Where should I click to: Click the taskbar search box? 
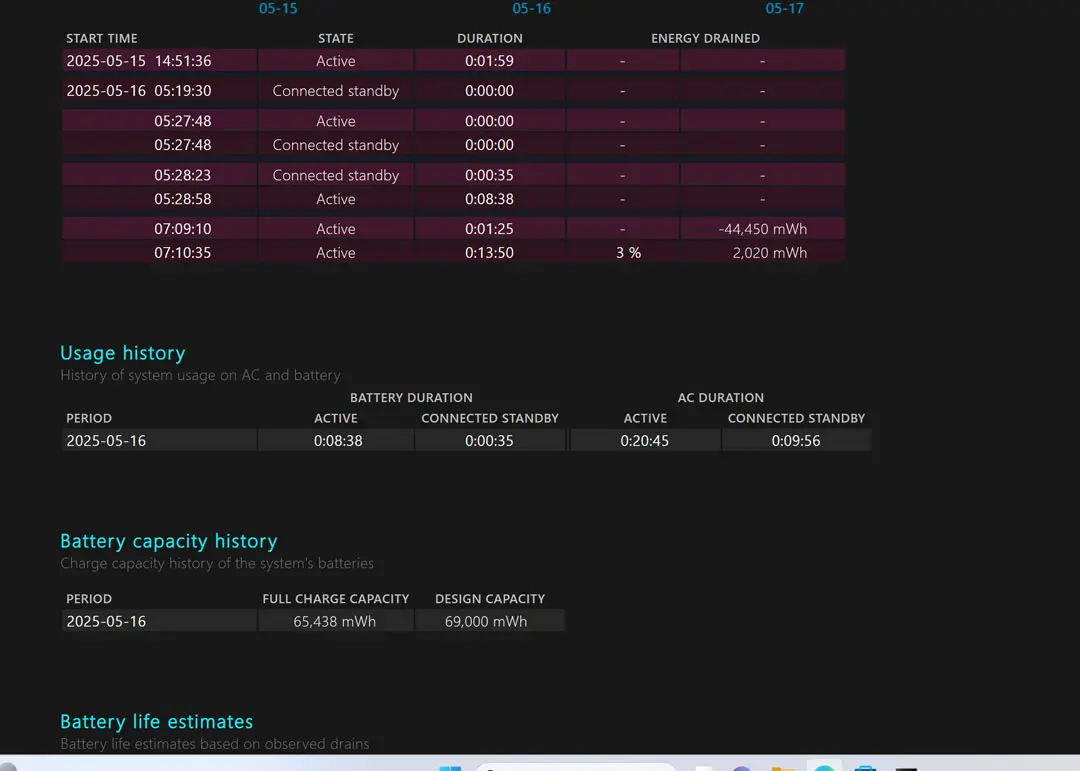(x=575, y=767)
